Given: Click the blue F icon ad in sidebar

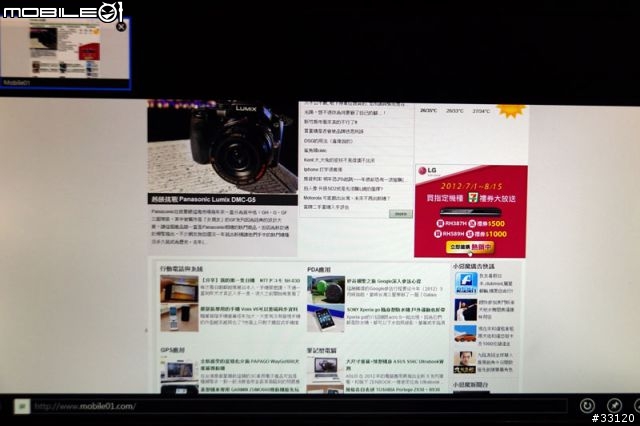Looking at the screenshot, I should click(x=466, y=283).
